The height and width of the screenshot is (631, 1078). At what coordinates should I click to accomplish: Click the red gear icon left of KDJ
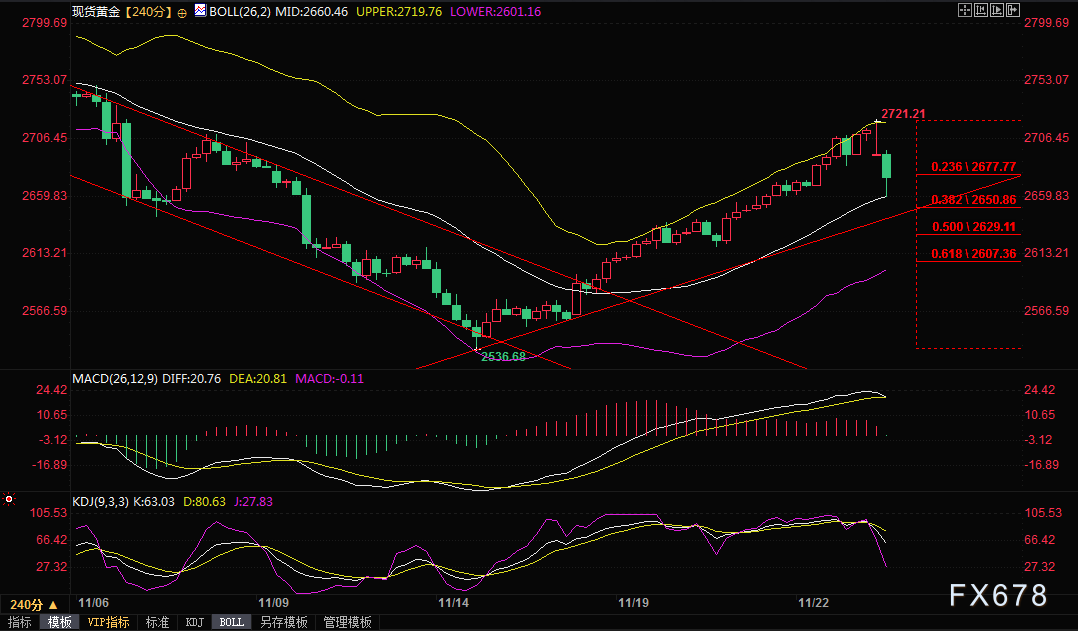point(9,498)
